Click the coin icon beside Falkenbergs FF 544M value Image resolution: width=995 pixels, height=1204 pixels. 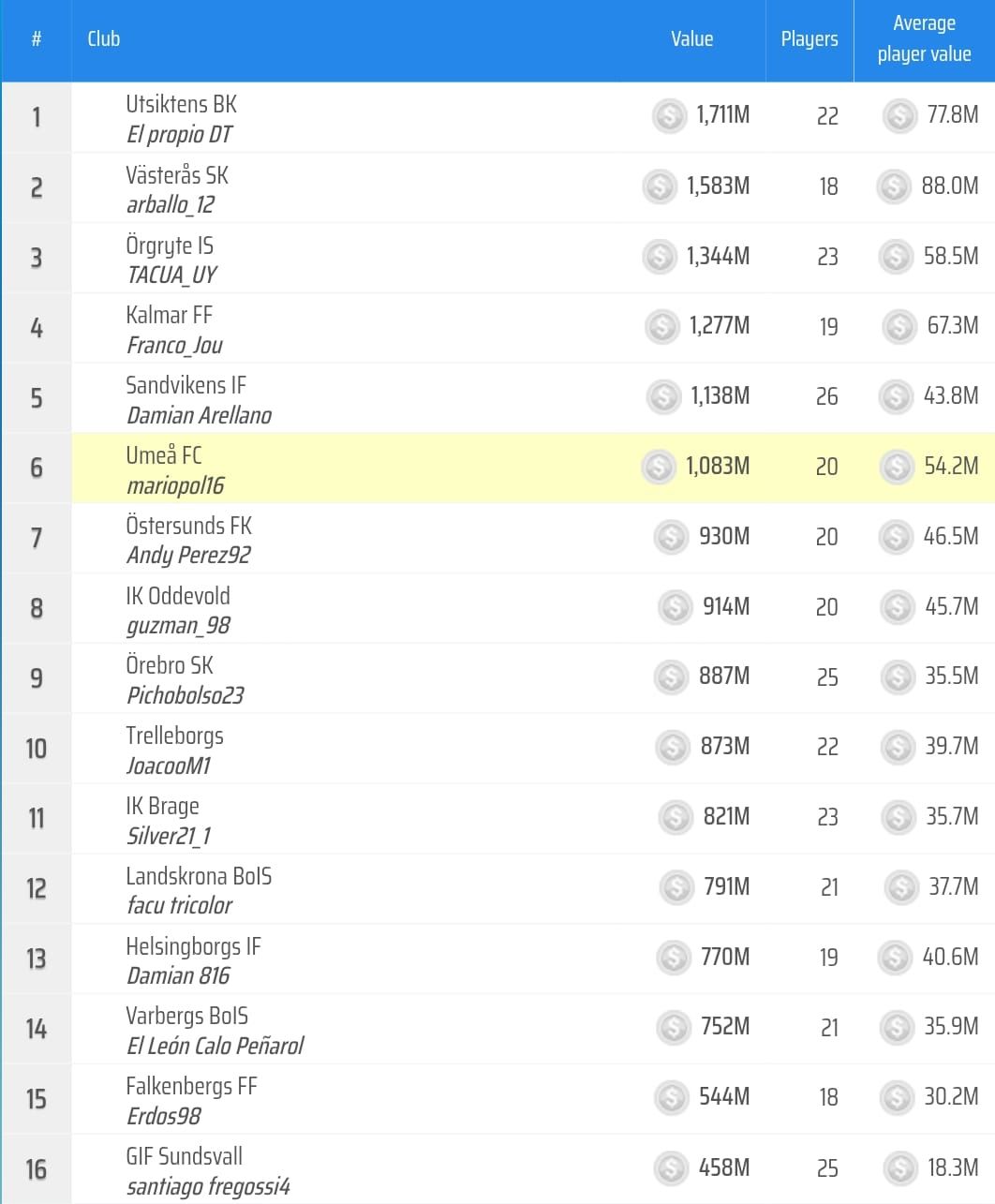(x=671, y=1097)
